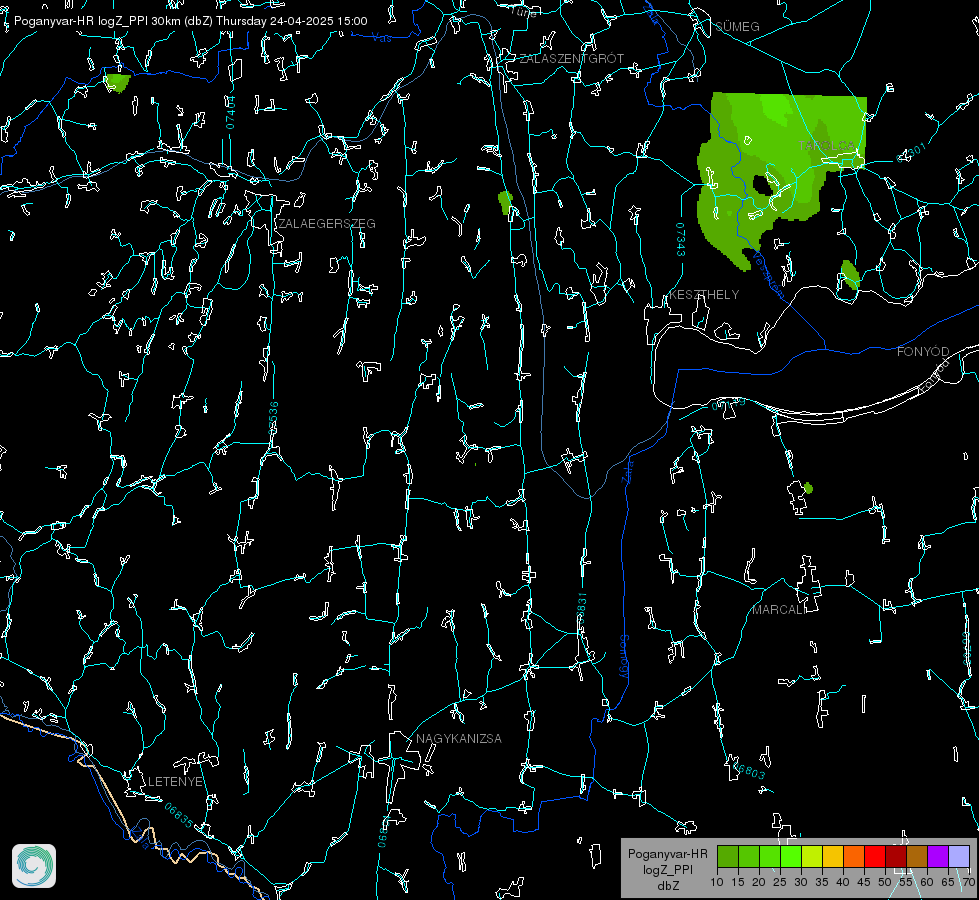Click the NAGYKANIZSA city label

tap(459, 739)
